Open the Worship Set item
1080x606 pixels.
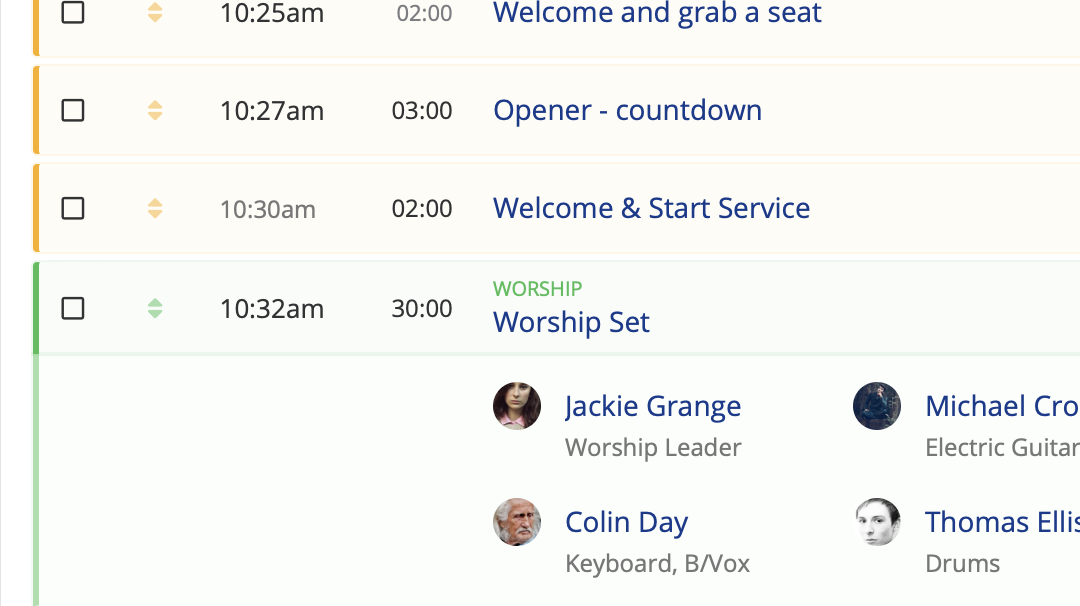571,322
